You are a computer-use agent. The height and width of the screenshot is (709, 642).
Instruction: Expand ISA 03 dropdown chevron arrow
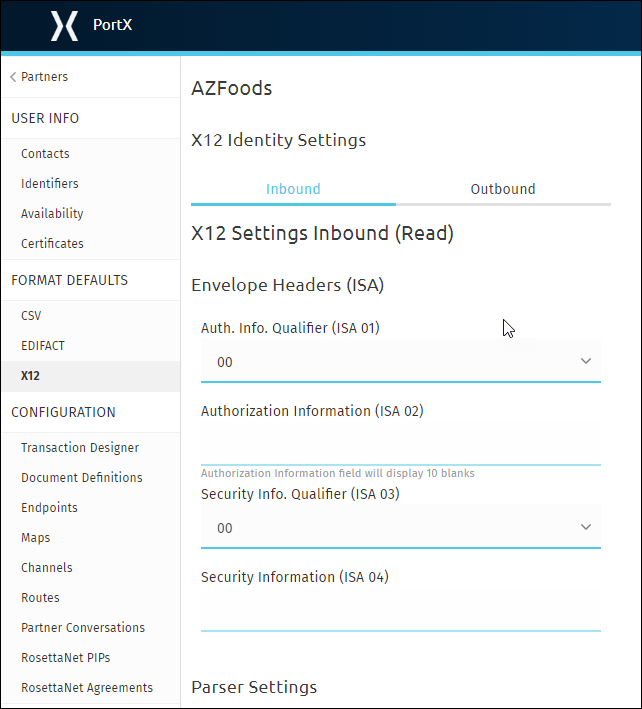[586, 527]
